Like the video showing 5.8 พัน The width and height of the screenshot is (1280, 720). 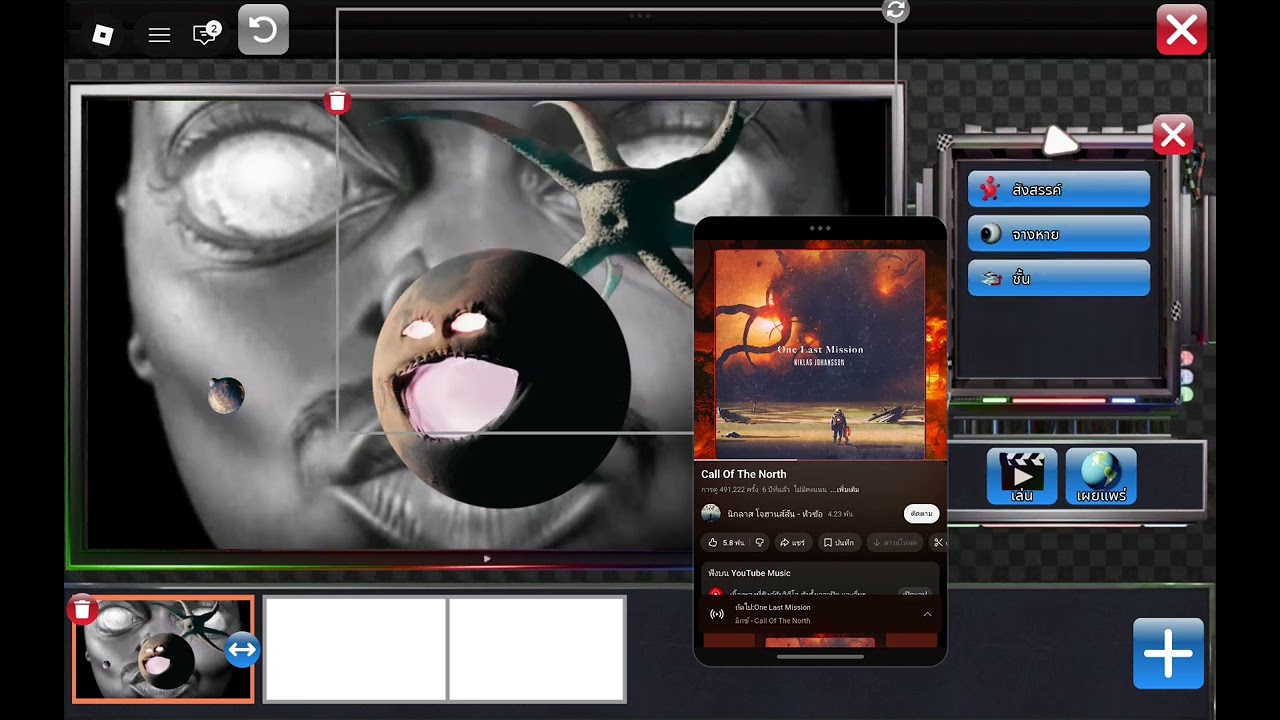click(x=726, y=543)
